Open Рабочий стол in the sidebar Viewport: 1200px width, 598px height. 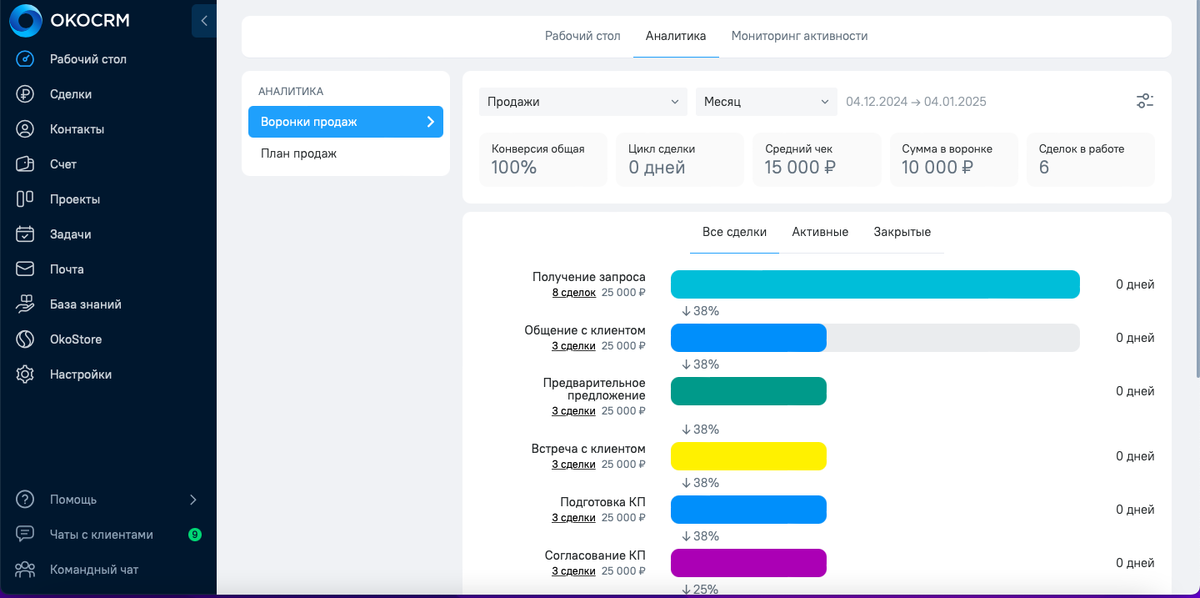(88, 59)
